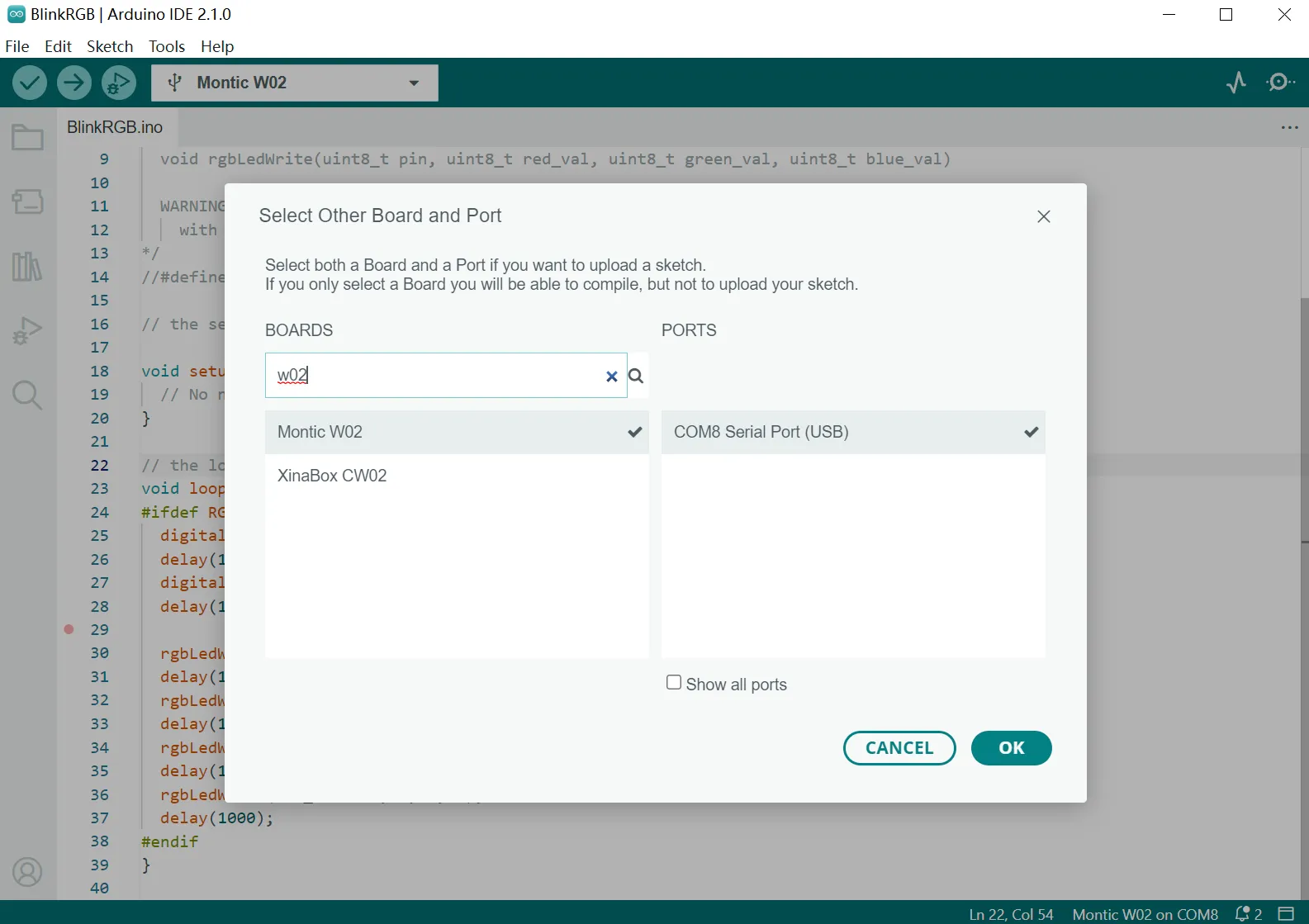The width and height of the screenshot is (1309, 924).
Task: Open the Tools menu
Action: coord(166,46)
